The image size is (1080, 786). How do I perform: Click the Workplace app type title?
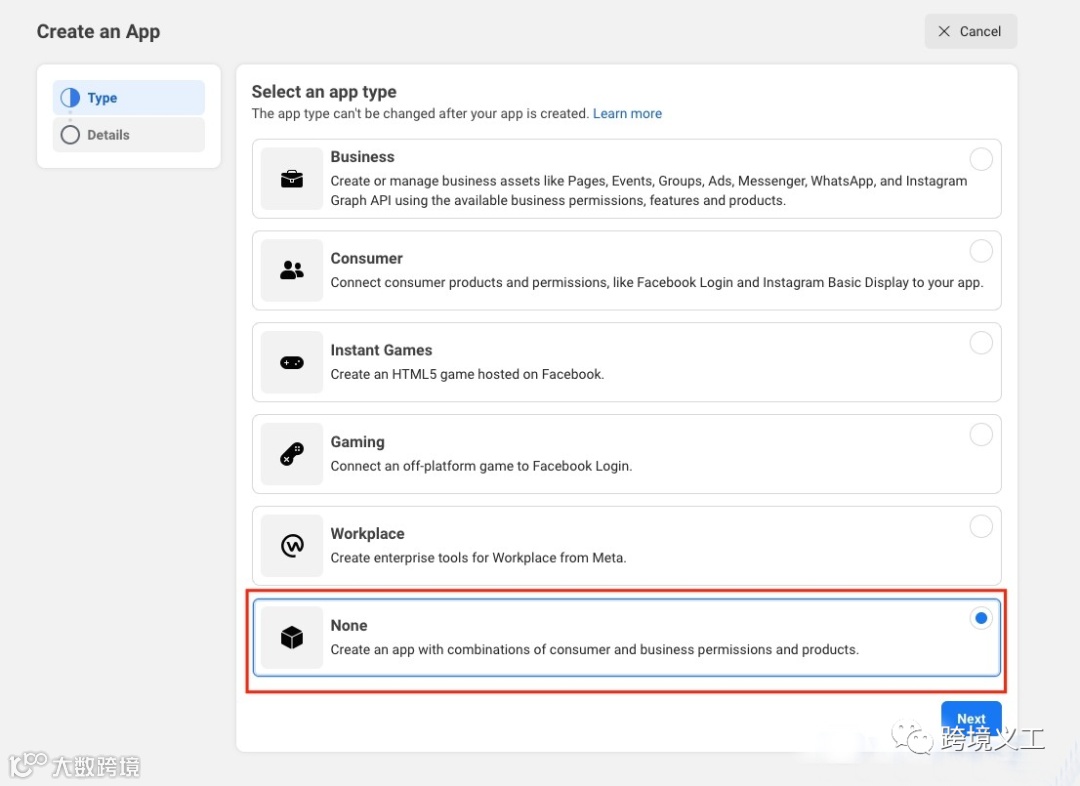point(367,534)
